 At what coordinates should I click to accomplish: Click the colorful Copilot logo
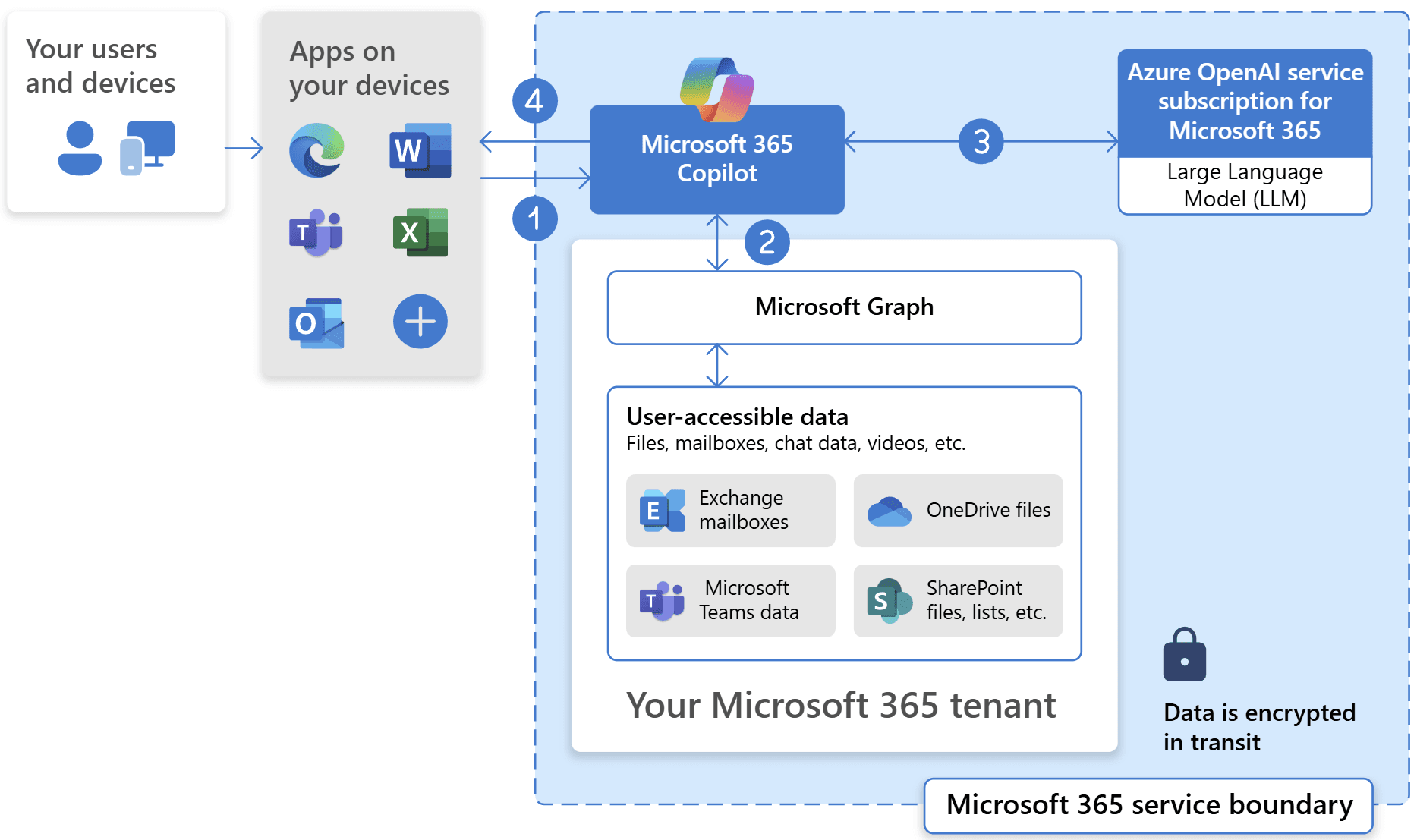pos(716,90)
